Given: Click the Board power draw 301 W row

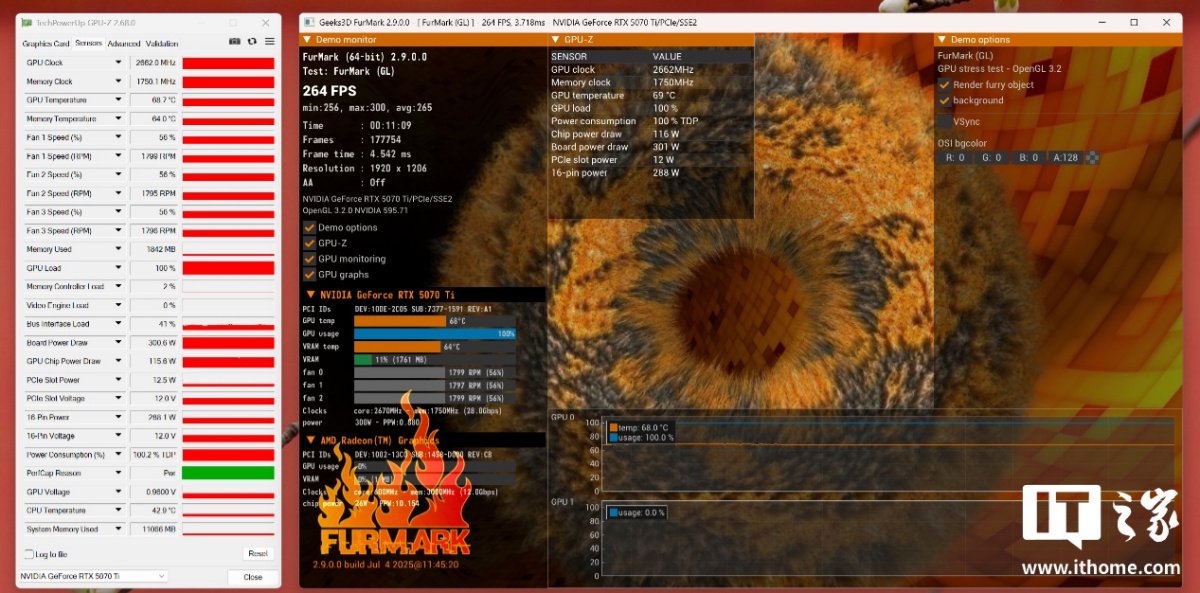Looking at the screenshot, I should [x=650, y=147].
